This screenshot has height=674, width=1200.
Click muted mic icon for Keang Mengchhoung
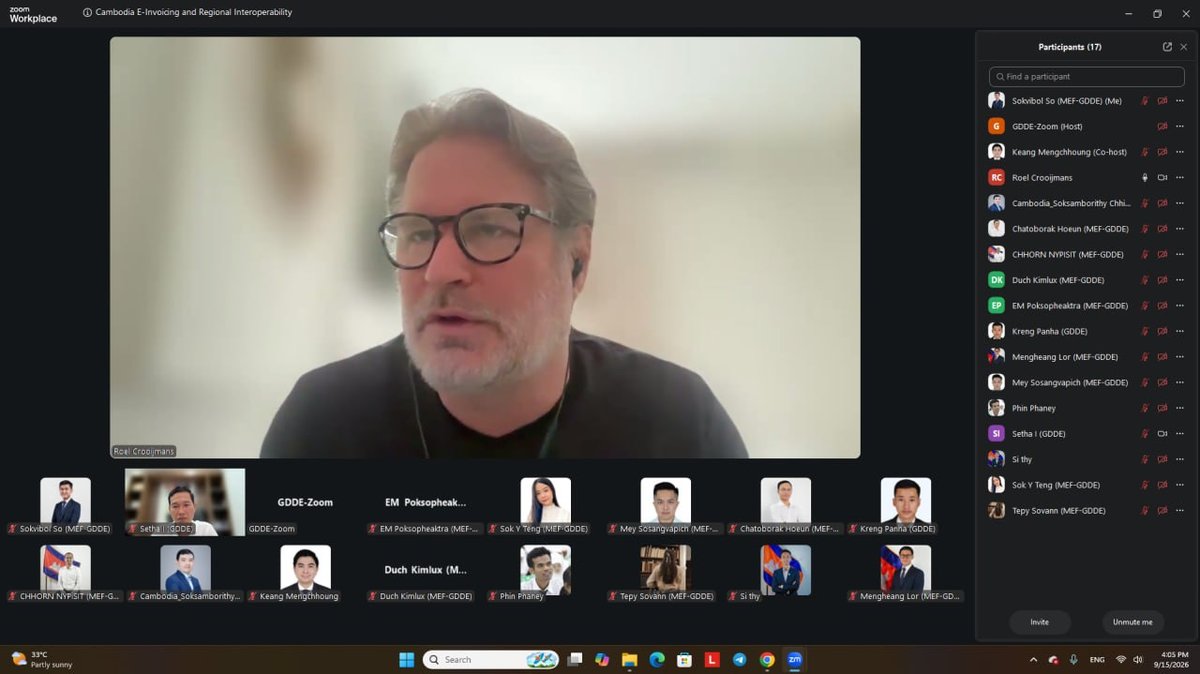(x=1145, y=152)
